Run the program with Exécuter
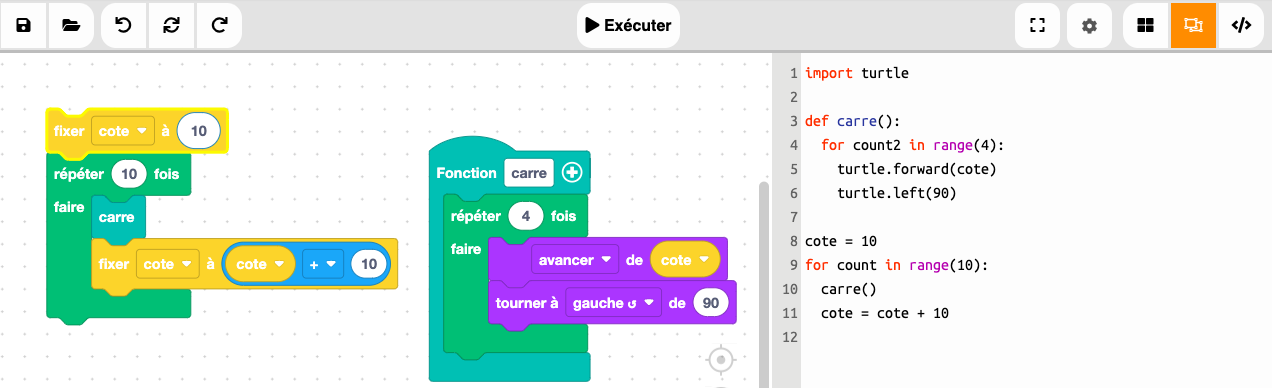1272x388 pixels. tap(628, 26)
